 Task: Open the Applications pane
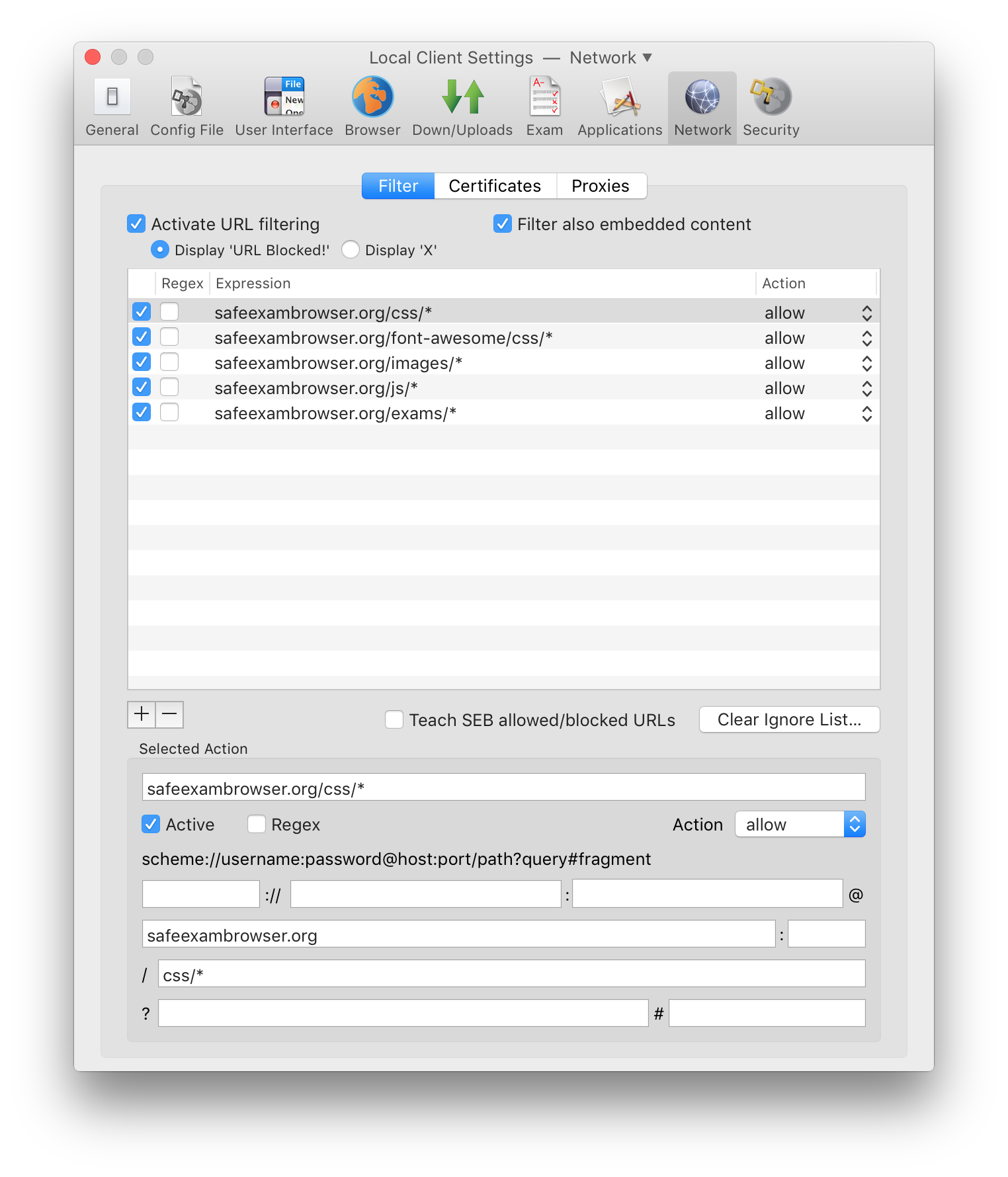coord(620,108)
